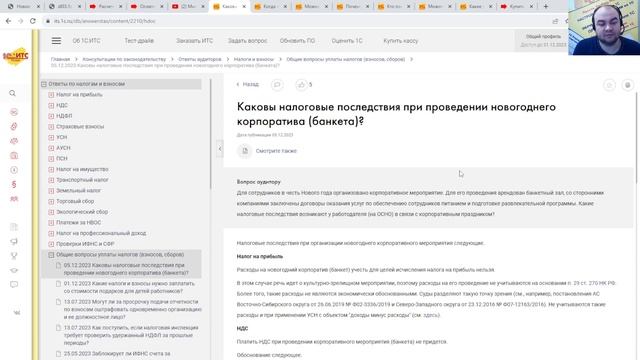Viewport: 640px width, 360px height.
Task: Open 'Задать вопрос' menu item
Action: click(247, 41)
